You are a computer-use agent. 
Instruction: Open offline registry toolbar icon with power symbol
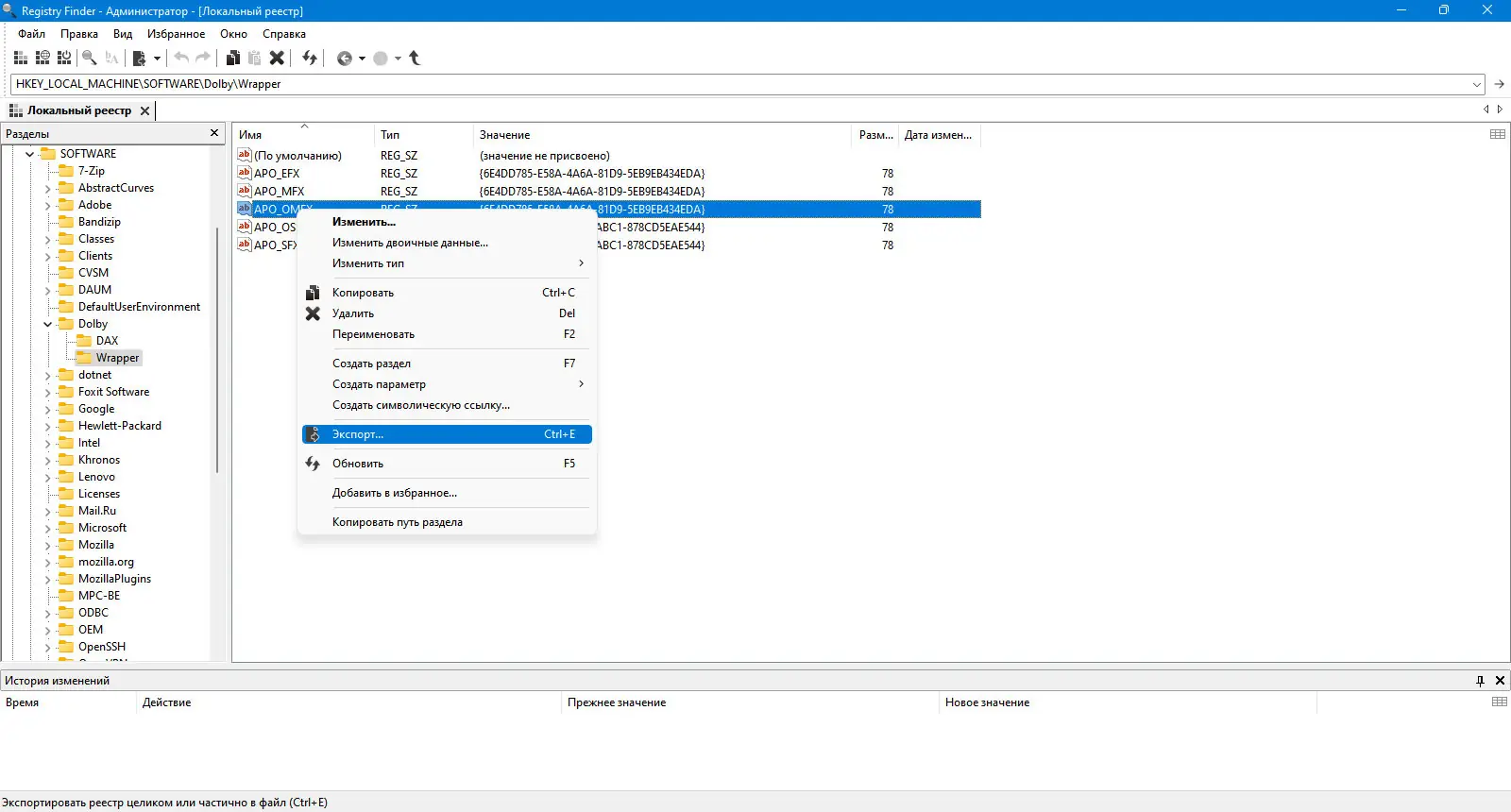(x=64, y=58)
